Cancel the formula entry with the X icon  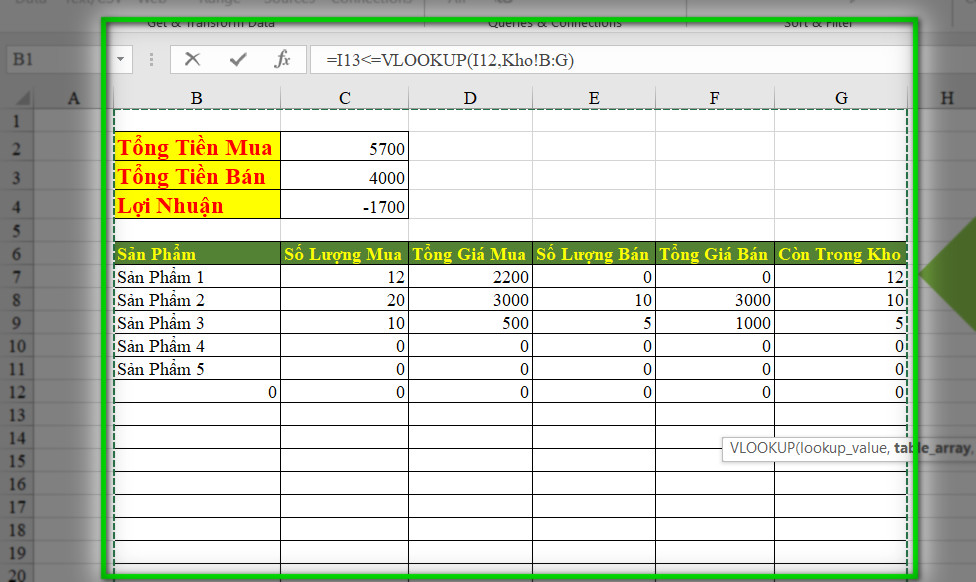tap(192, 60)
